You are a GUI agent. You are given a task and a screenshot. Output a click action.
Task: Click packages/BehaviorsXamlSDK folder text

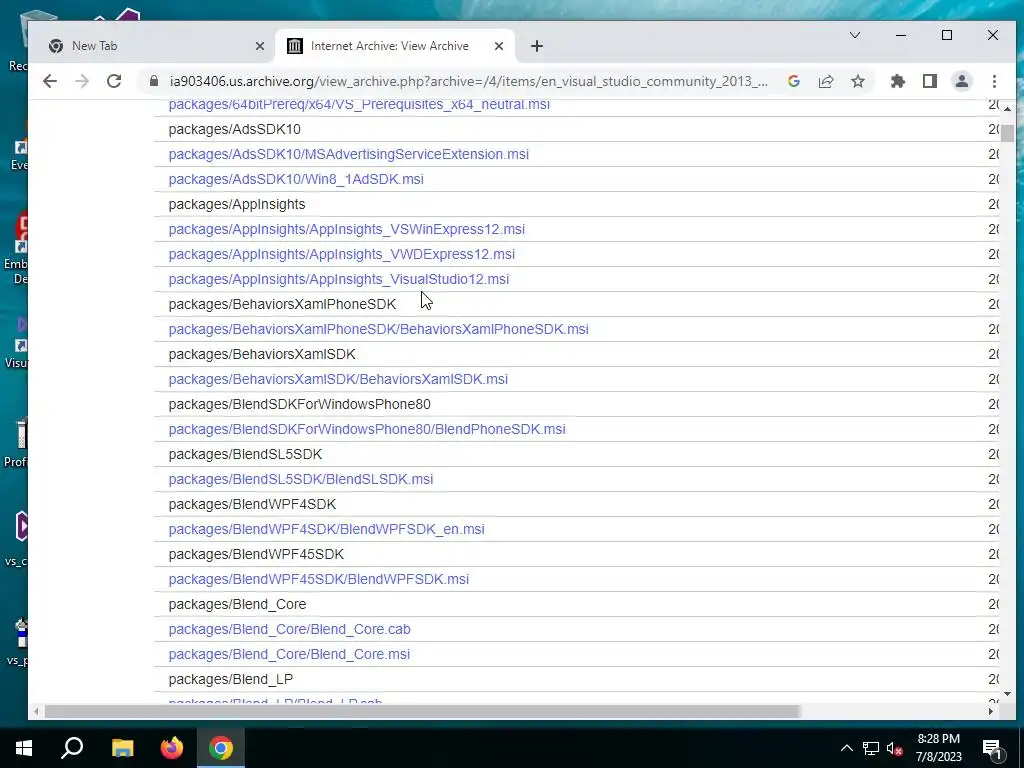point(262,354)
